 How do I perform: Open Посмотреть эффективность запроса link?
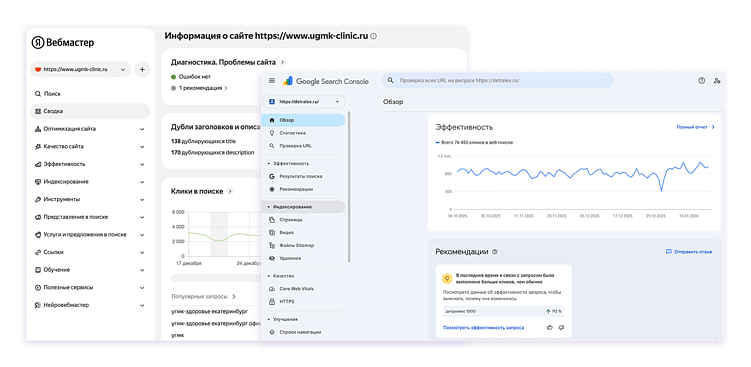[483, 328]
